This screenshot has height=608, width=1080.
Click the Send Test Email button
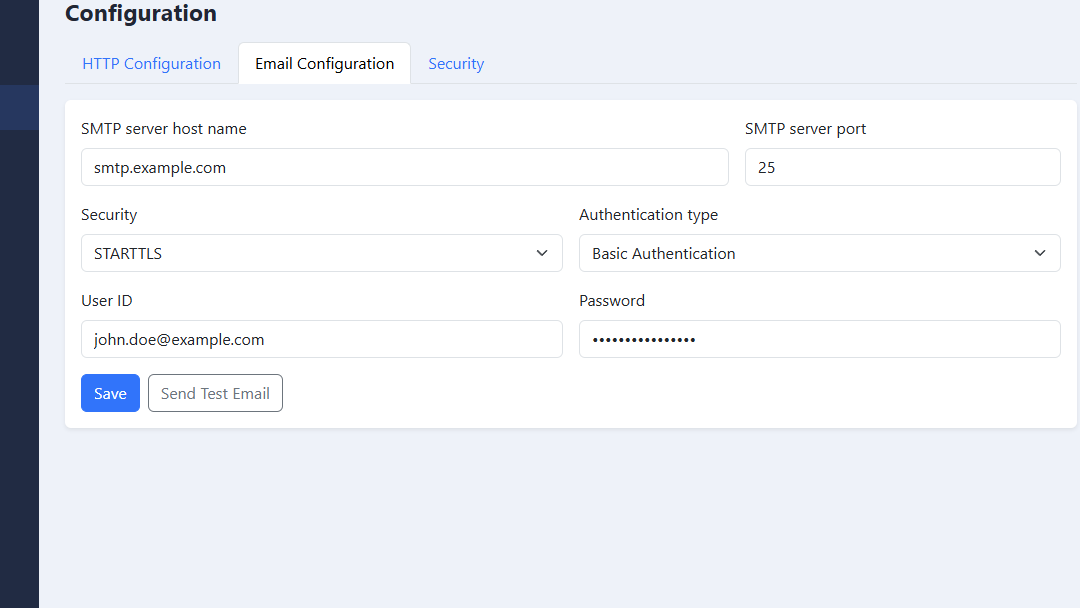(215, 393)
